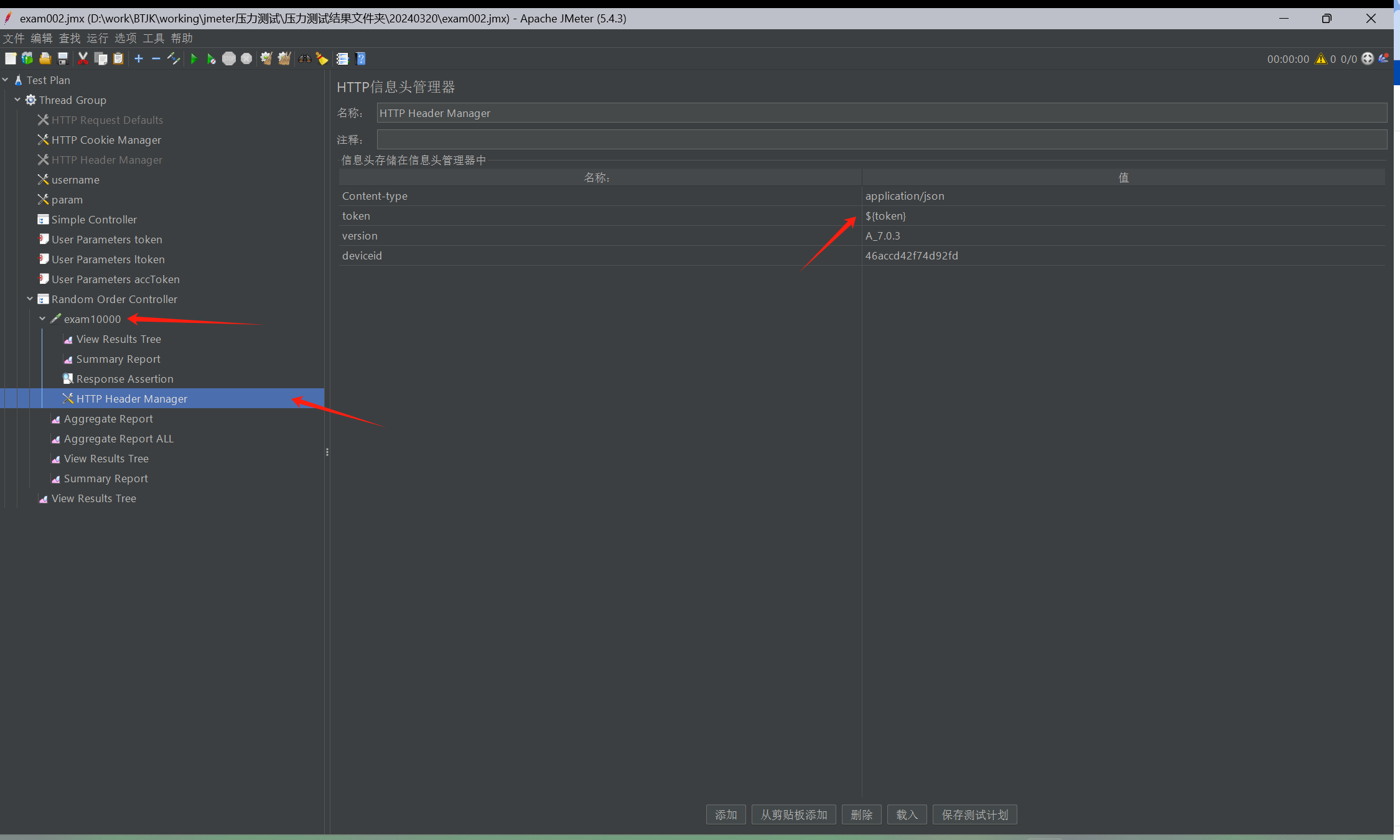Image resolution: width=1400 pixels, height=840 pixels.
Task: Click the New test plan icon
Action: (11, 58)
